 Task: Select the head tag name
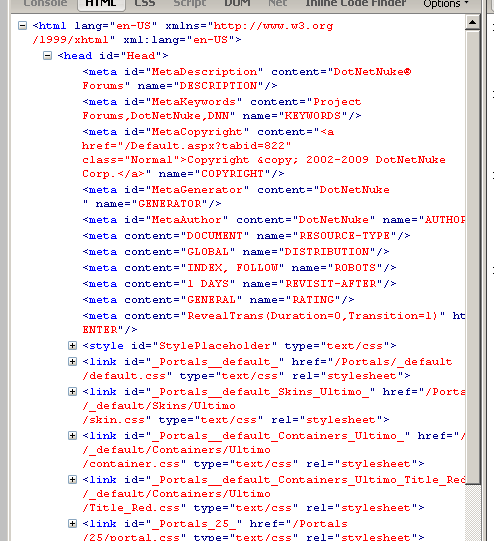tap(78, 56)
